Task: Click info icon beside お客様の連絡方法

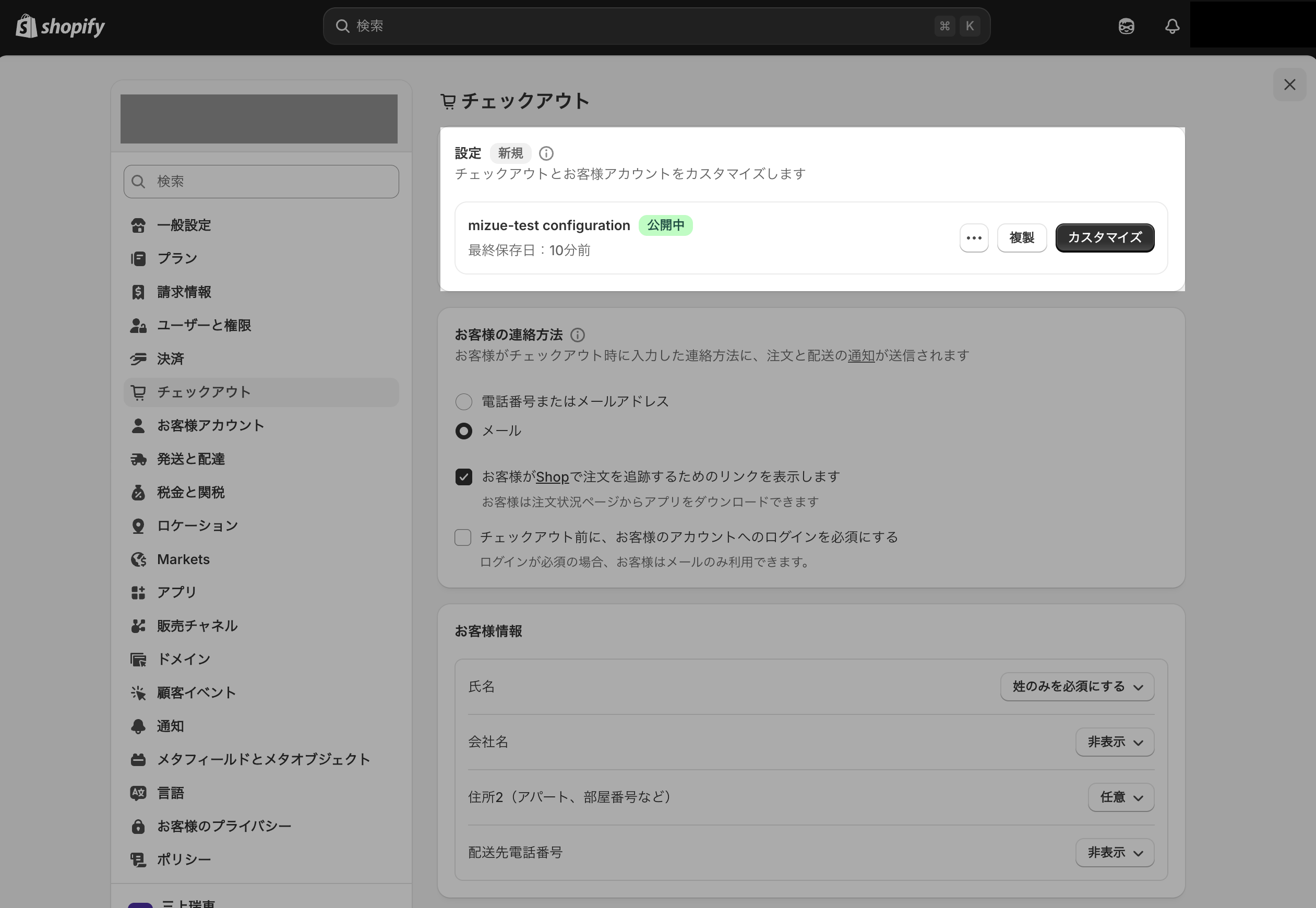Action: (x=577, y=335)
